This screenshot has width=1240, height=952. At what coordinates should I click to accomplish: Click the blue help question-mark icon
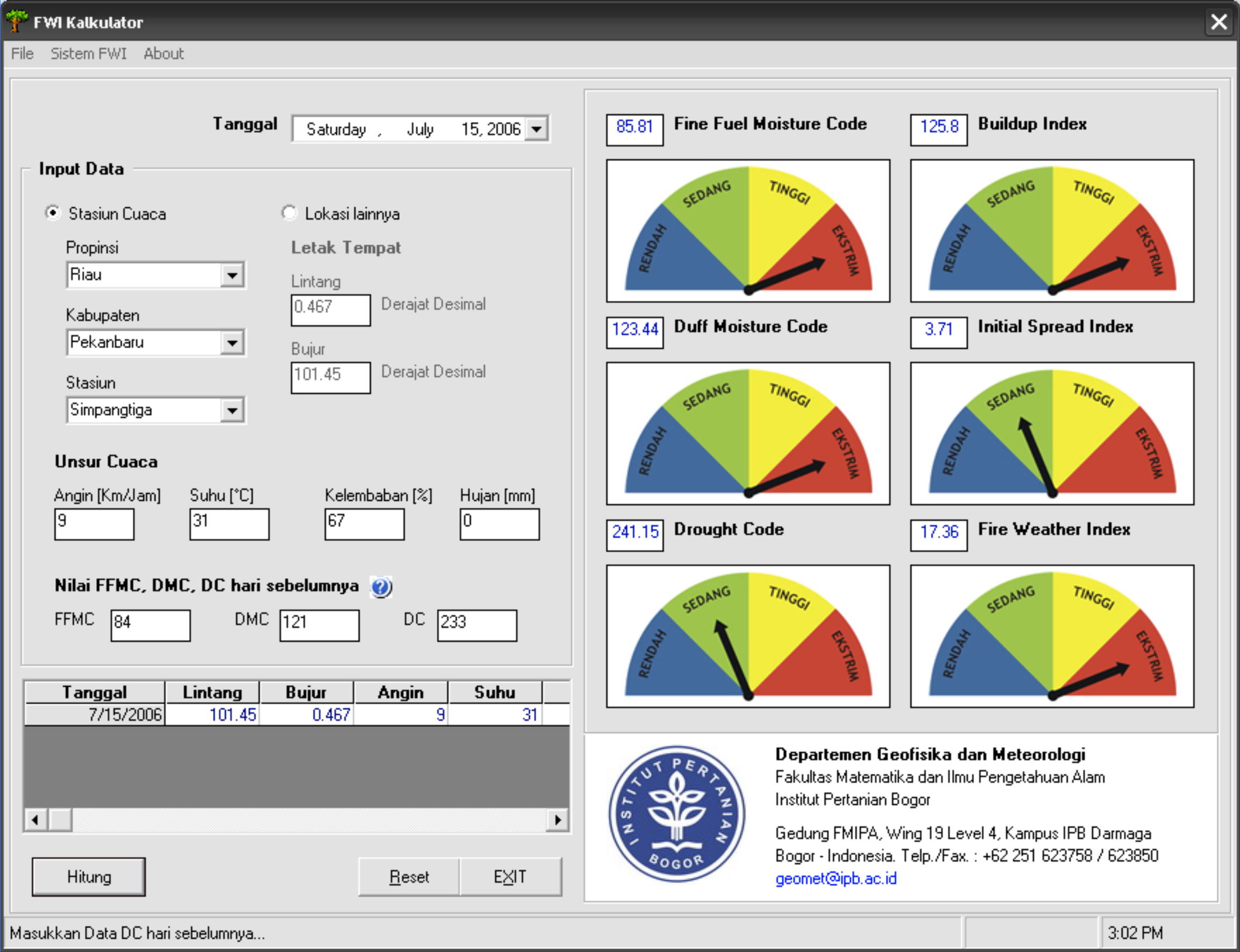click(x=381, y=587)
